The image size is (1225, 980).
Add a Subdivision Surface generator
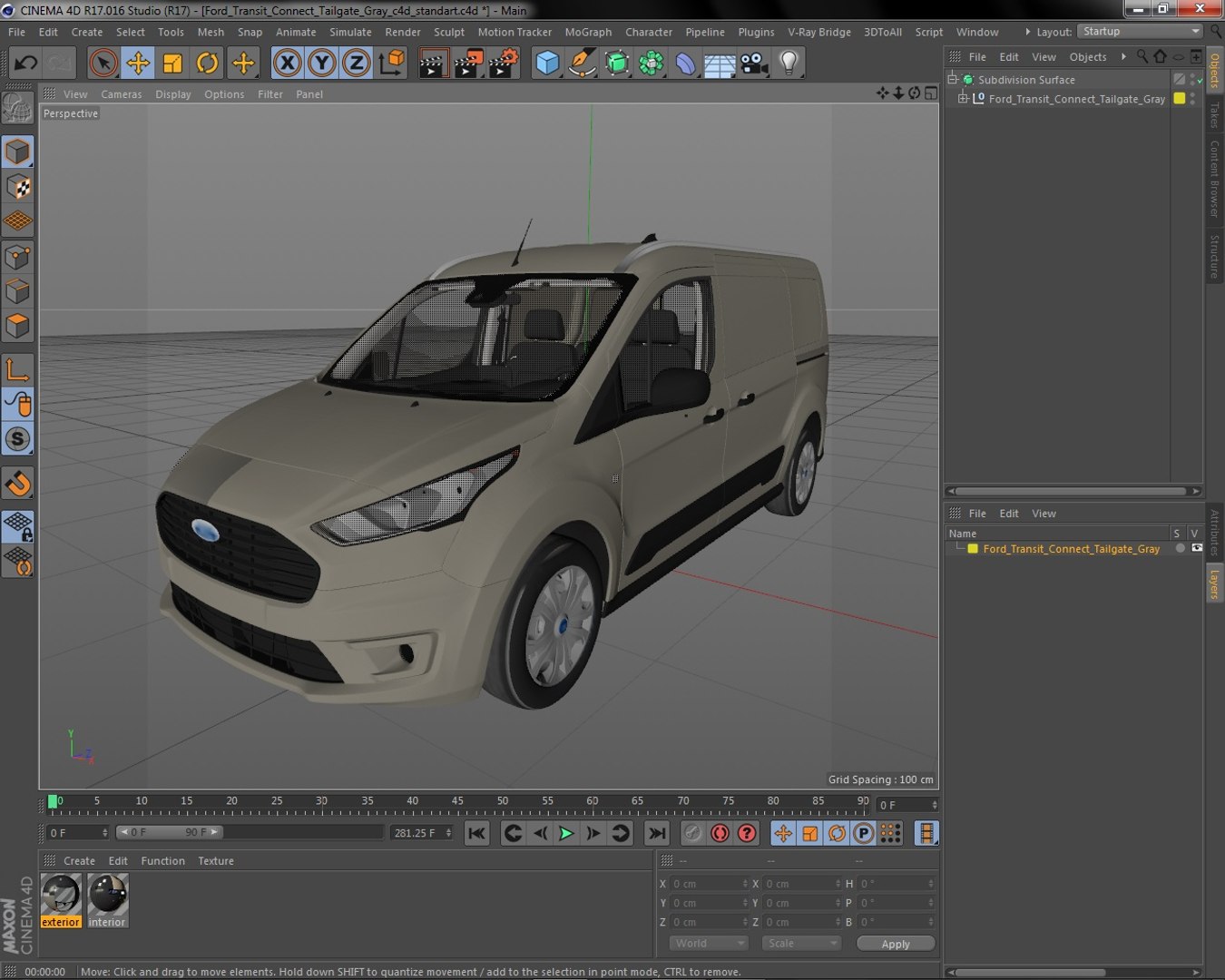[x=616, y=63]
